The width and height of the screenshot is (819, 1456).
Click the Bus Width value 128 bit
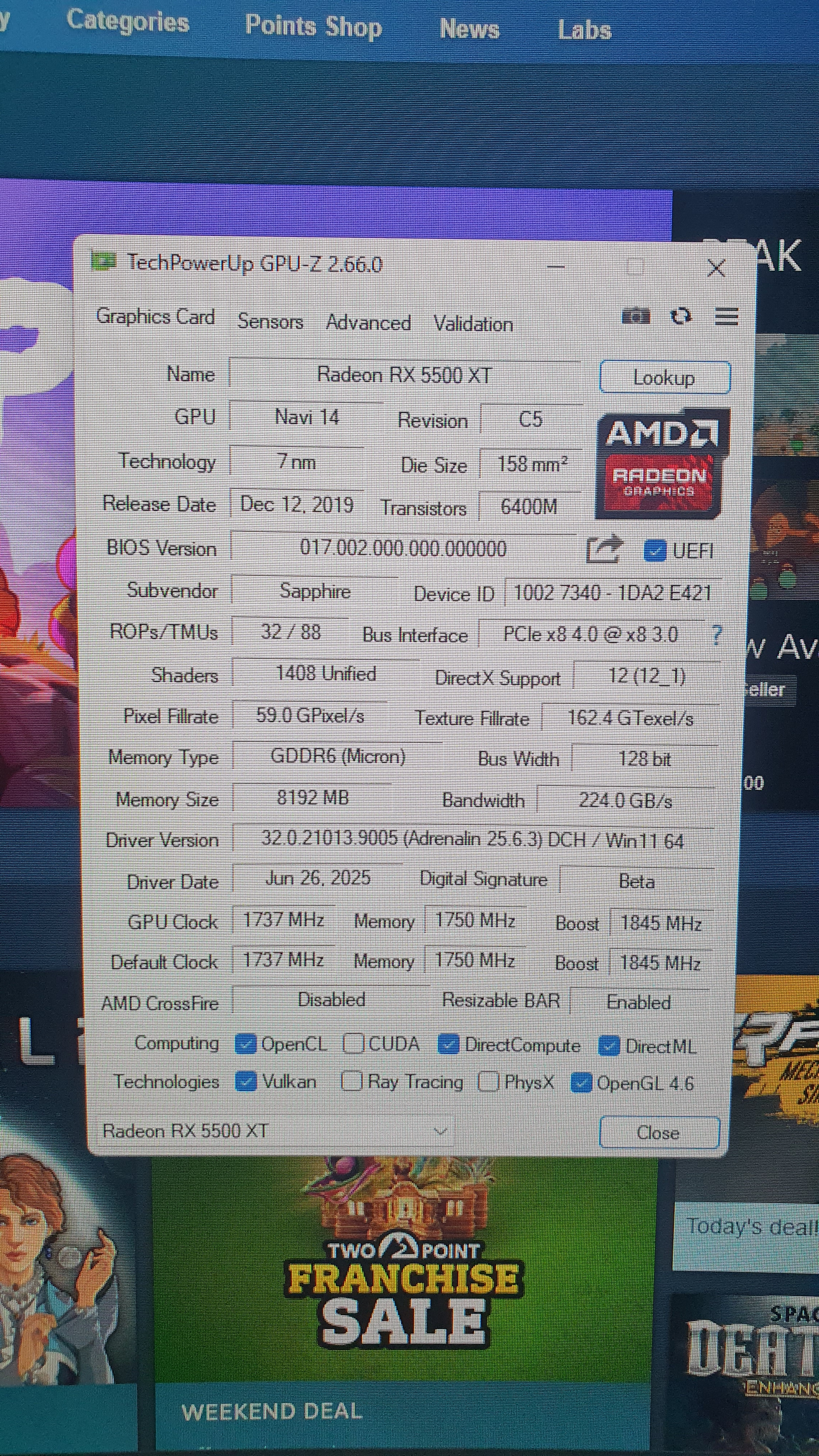pyautogui.click(x=645, y=759)
